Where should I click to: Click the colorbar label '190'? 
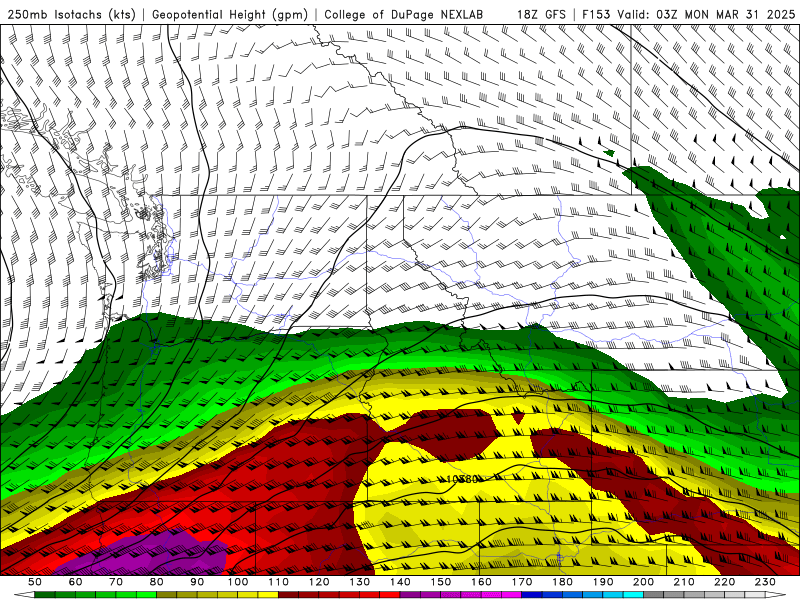pos(603,582)
